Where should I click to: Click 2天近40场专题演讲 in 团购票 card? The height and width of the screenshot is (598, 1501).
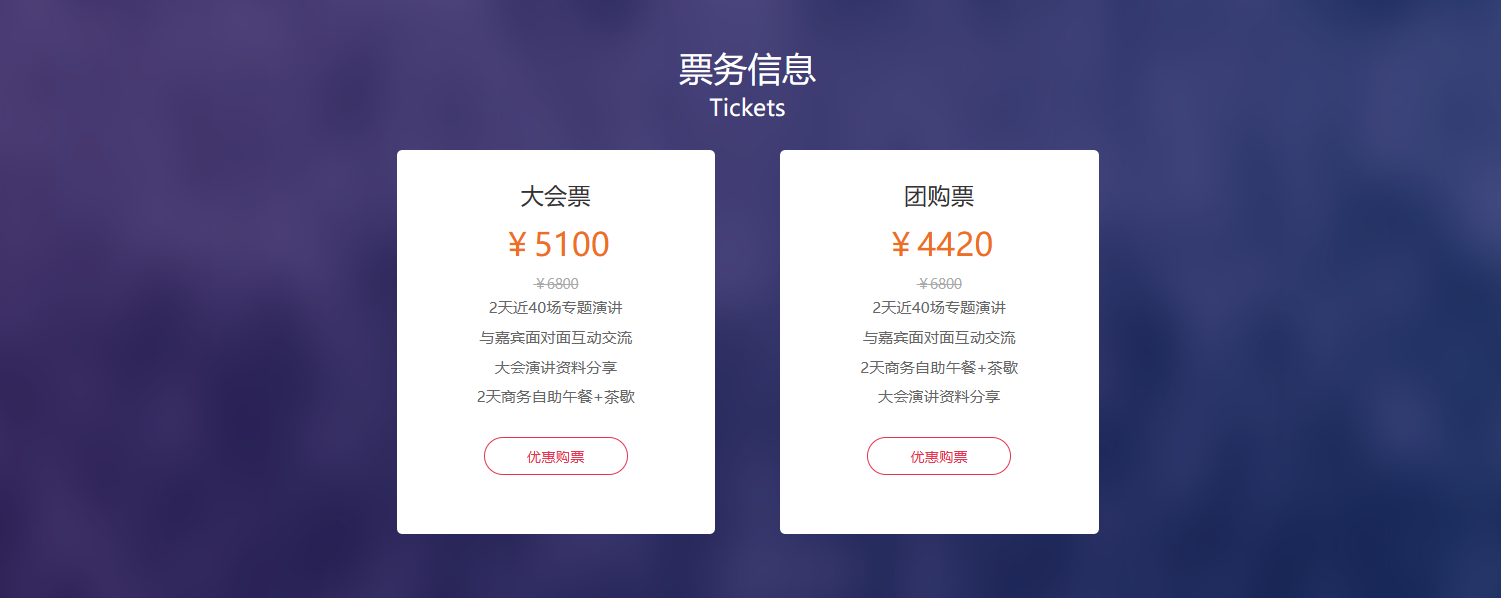pos(939,307)
